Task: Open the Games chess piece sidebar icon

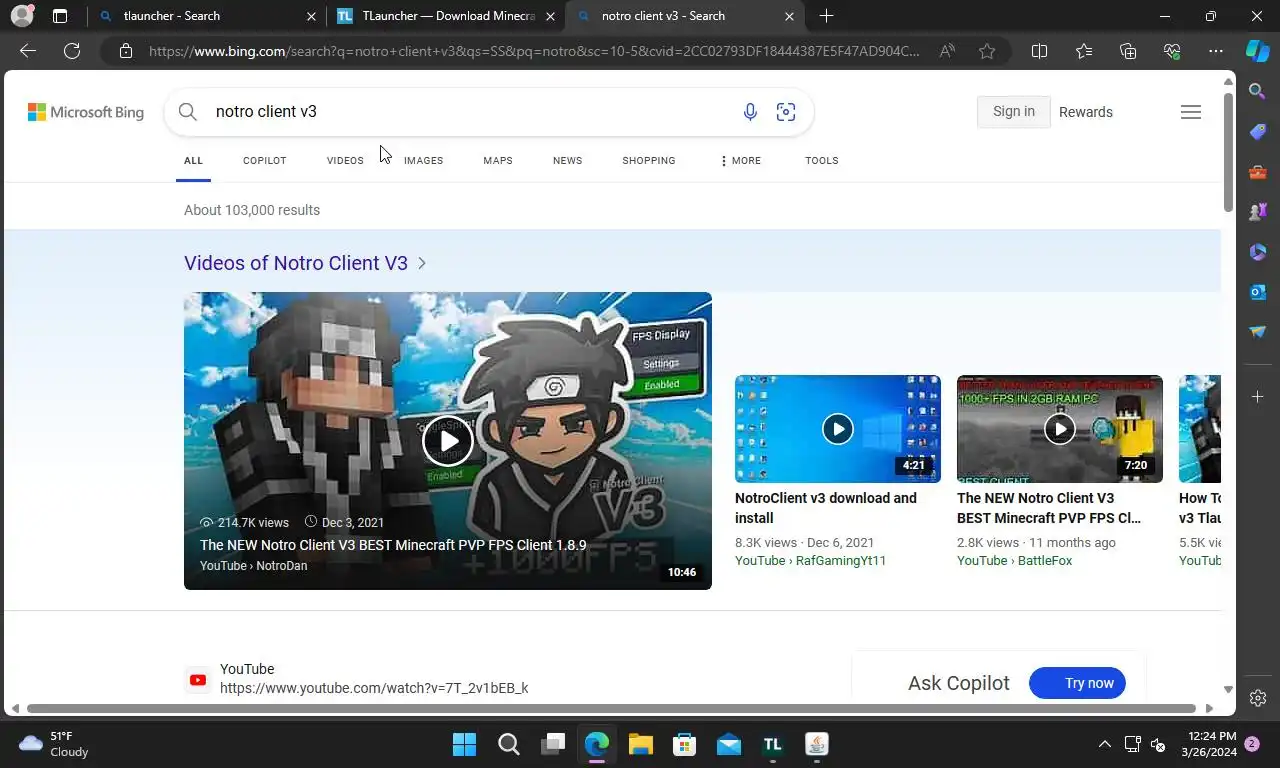Action: tap(1258, 212)
